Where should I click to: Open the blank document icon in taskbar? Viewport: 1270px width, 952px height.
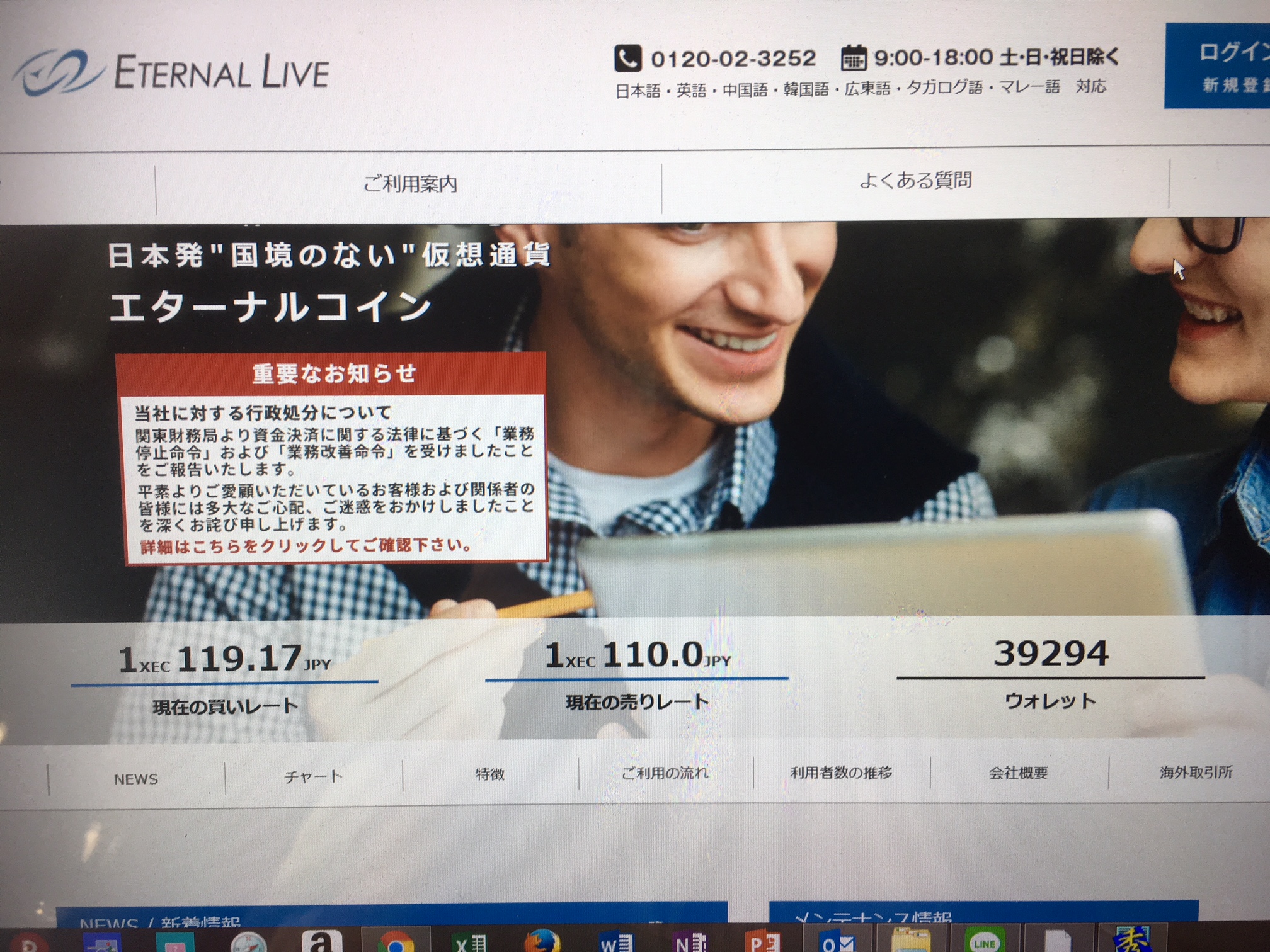(x=1058, y=941)
